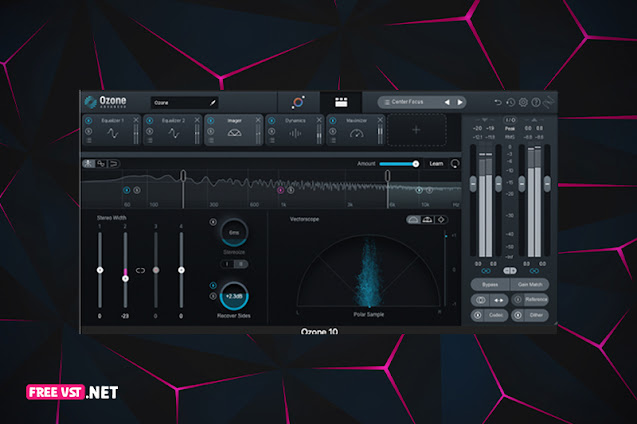This screenshot has height=424, width=637.
Task: Select the Imager module
Action: (234, 130)
